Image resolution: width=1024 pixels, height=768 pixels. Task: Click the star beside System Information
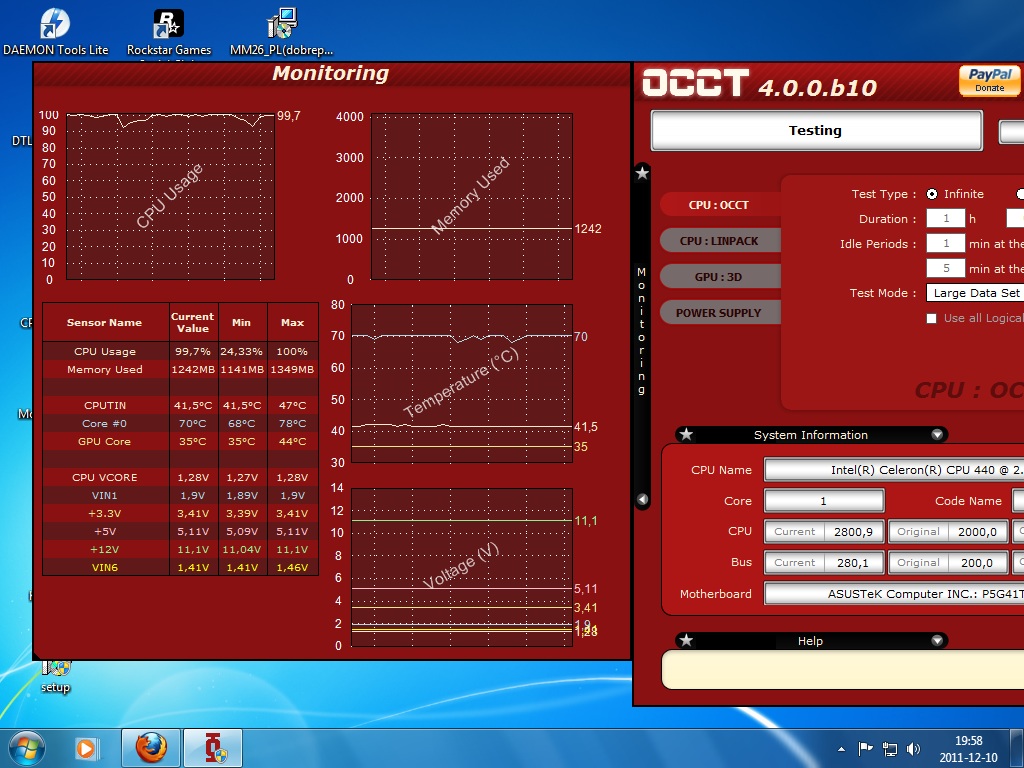click(x=686, y=434)
